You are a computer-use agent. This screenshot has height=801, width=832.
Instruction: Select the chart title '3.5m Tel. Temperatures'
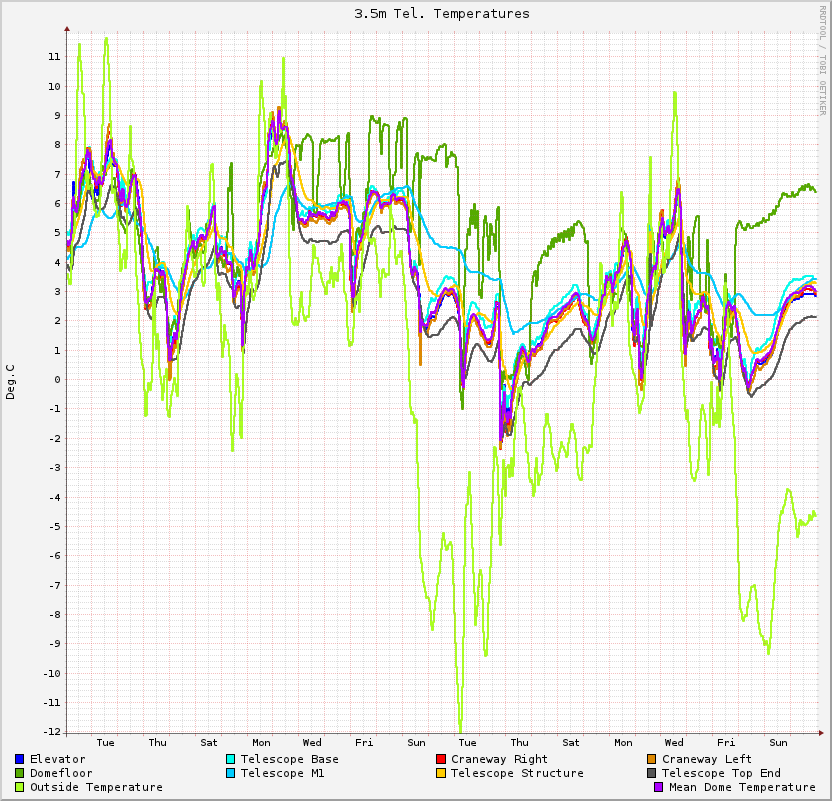[442, 14]
